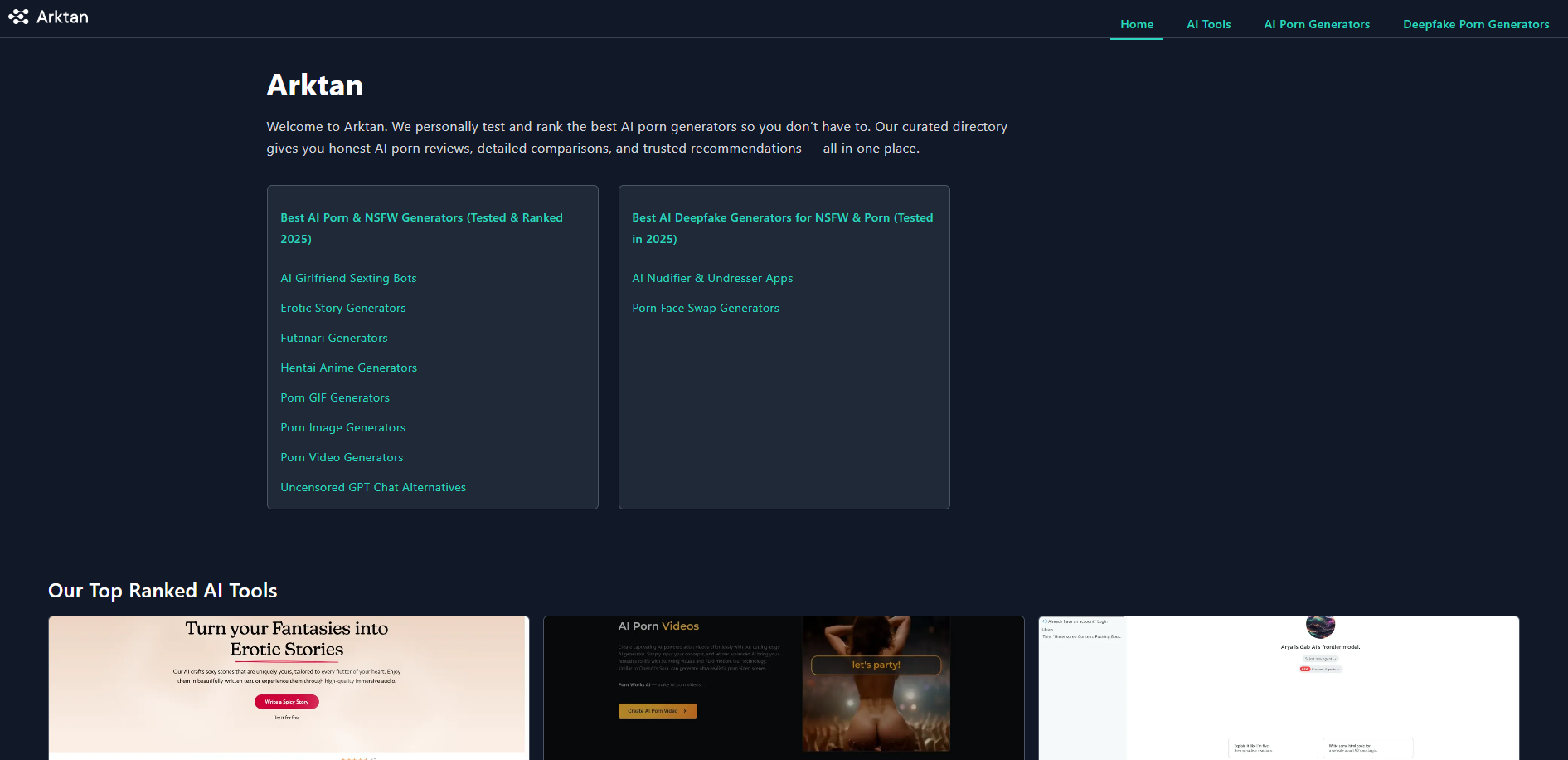Open the Hentai Anime Generators link

click(x=348, y=368)
